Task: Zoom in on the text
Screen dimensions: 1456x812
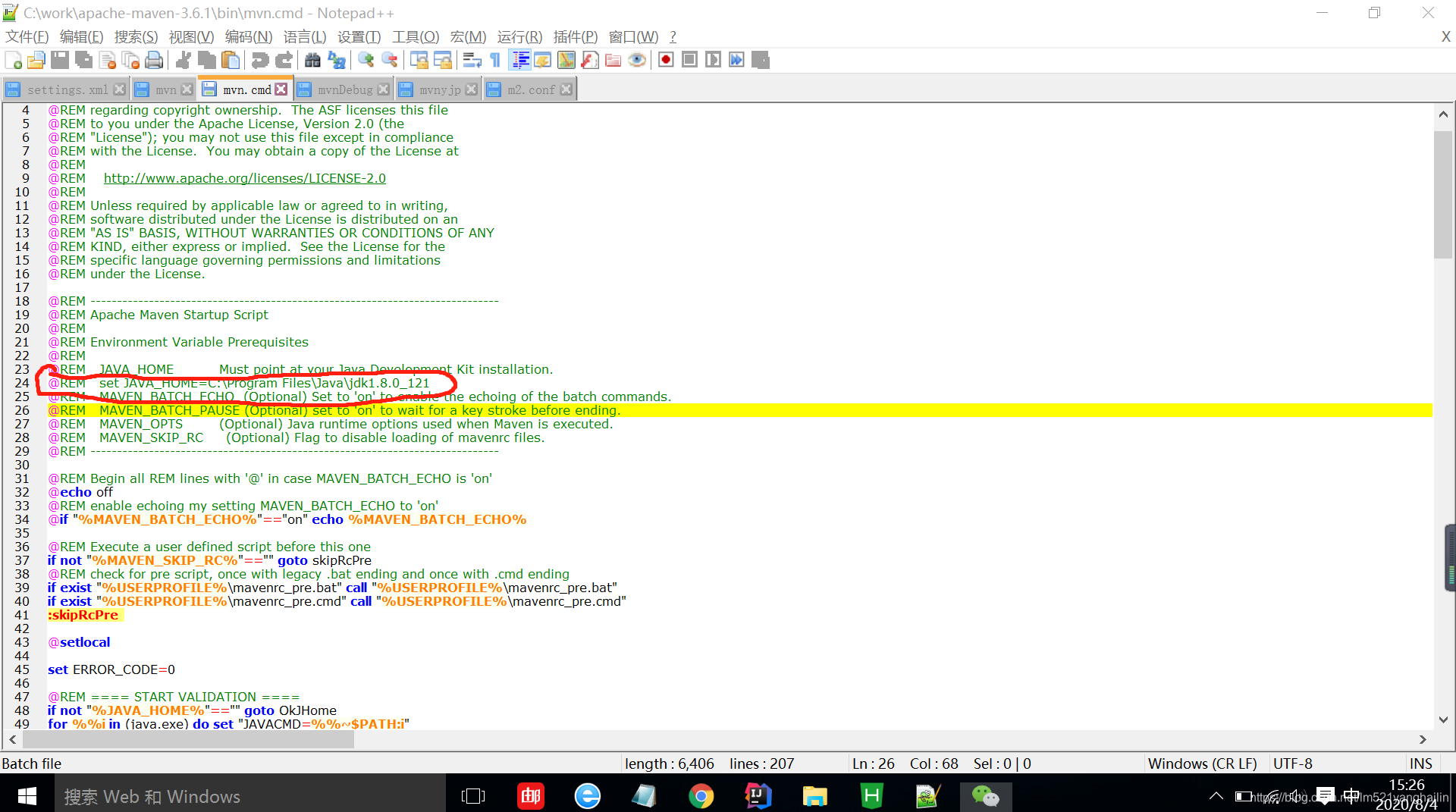Action: pos(366,59)
